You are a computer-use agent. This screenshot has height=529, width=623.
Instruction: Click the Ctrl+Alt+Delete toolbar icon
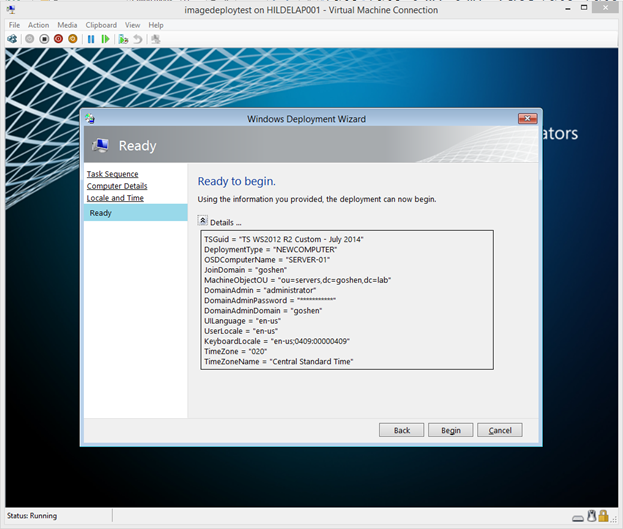pyautogui.click(x=12, y=39)
